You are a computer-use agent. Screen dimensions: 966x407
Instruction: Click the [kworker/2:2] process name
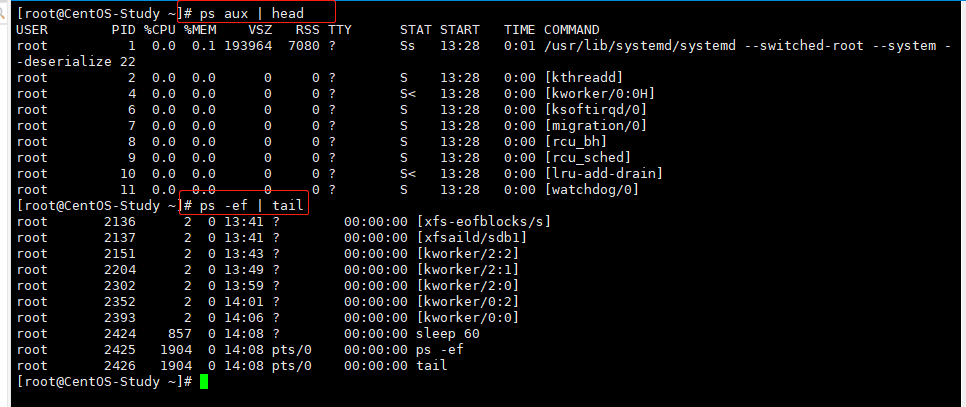468,253
